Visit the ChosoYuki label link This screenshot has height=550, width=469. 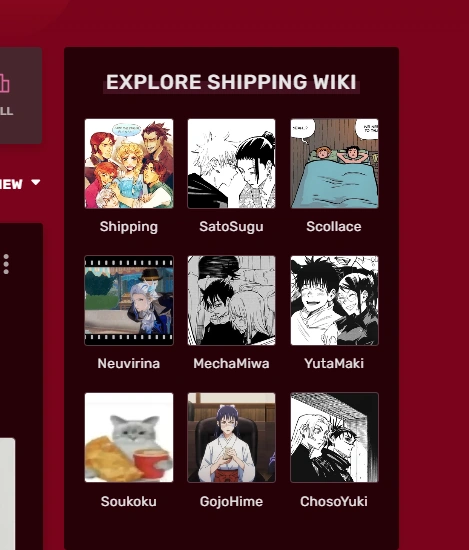pos(334,501)
